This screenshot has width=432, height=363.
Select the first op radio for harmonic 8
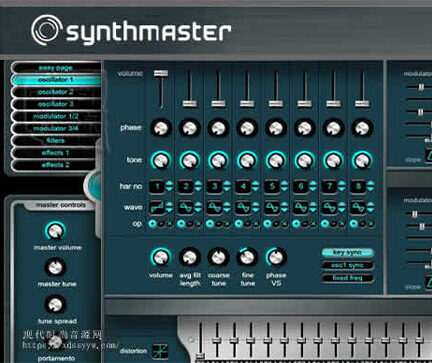(x=354, y=224)
